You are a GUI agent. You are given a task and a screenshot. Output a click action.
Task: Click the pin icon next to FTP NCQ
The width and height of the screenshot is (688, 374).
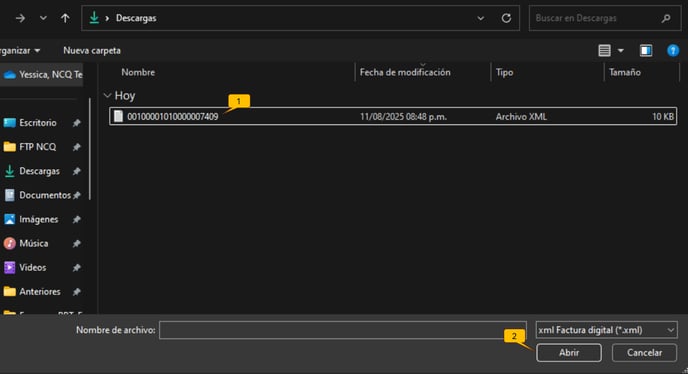[76, 147]
